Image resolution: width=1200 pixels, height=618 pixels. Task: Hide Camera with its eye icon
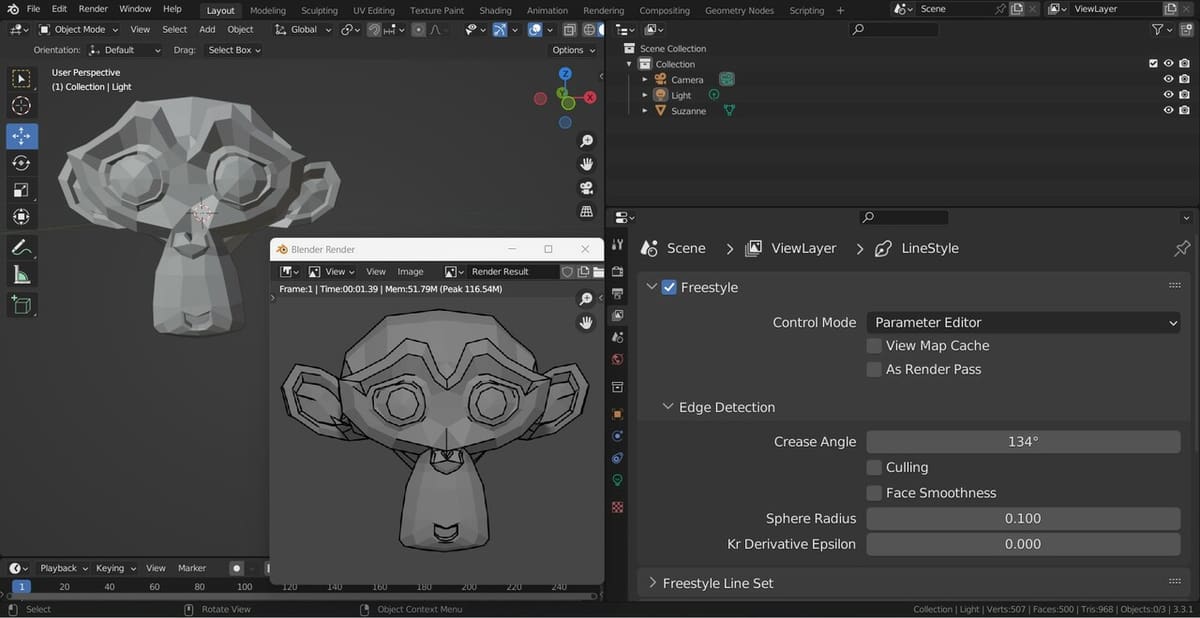coord(1168,80)
